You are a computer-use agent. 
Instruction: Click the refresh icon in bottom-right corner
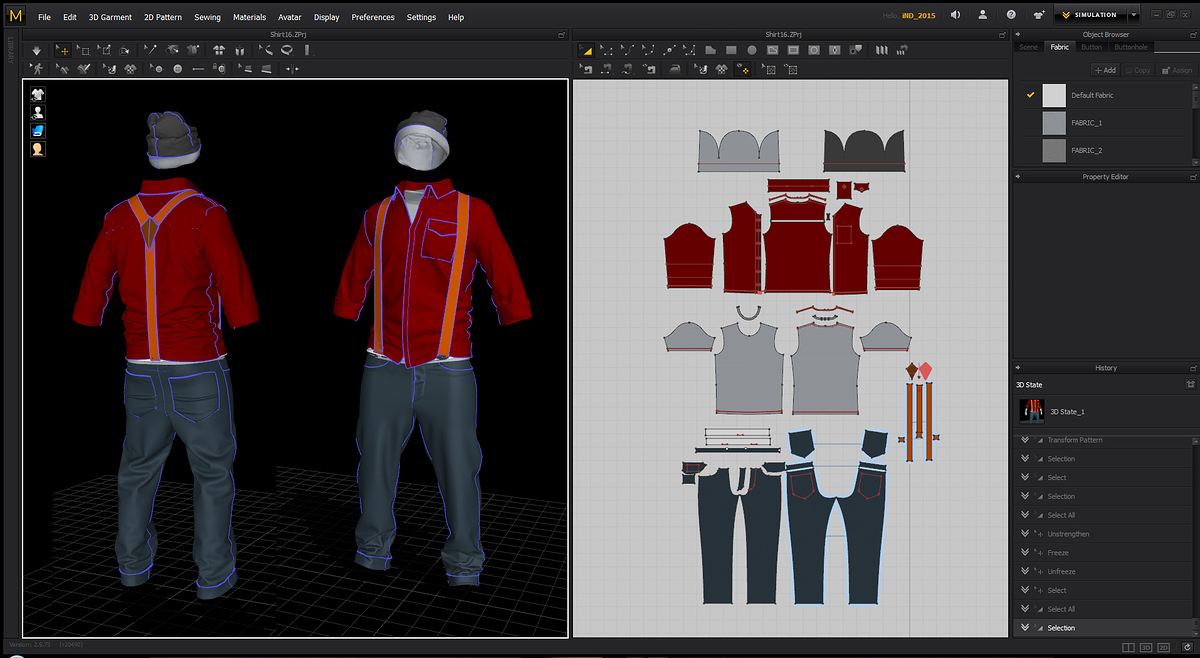1185,649
